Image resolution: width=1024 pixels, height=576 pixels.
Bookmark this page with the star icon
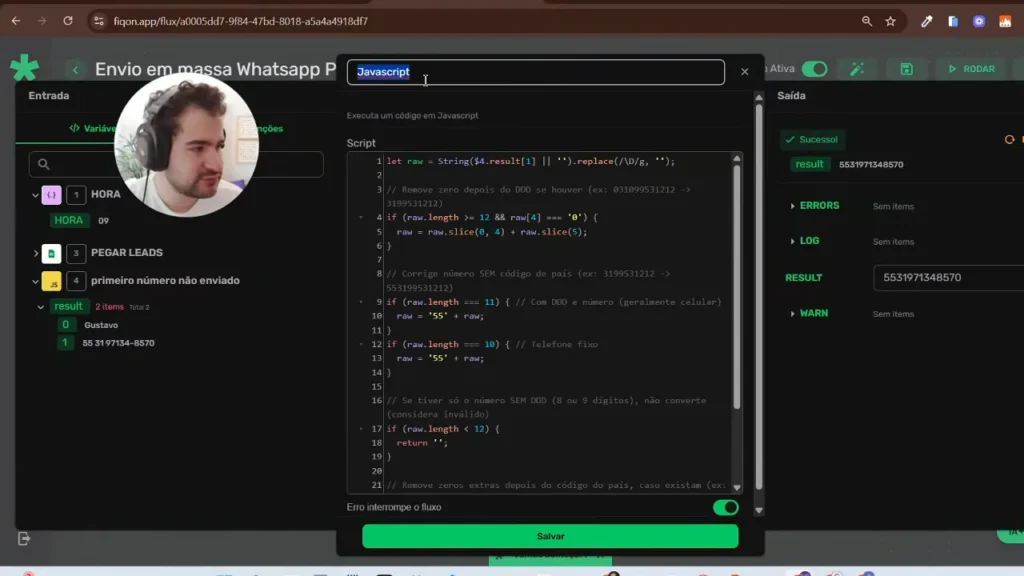(x=890, y=21)
